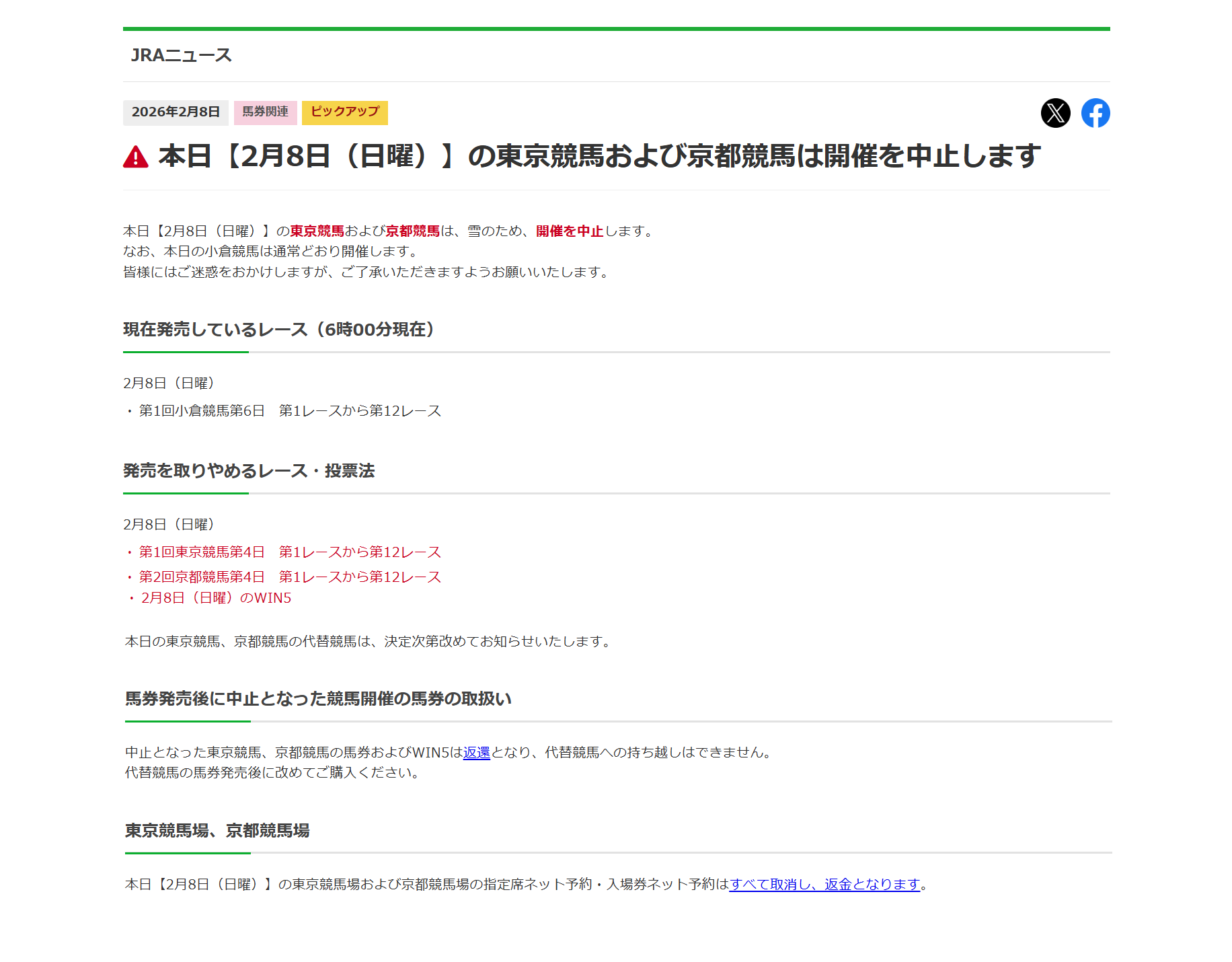Select the 馬券関連 category tag
This screenshot has height=962, width=1232.
[265, 112]
